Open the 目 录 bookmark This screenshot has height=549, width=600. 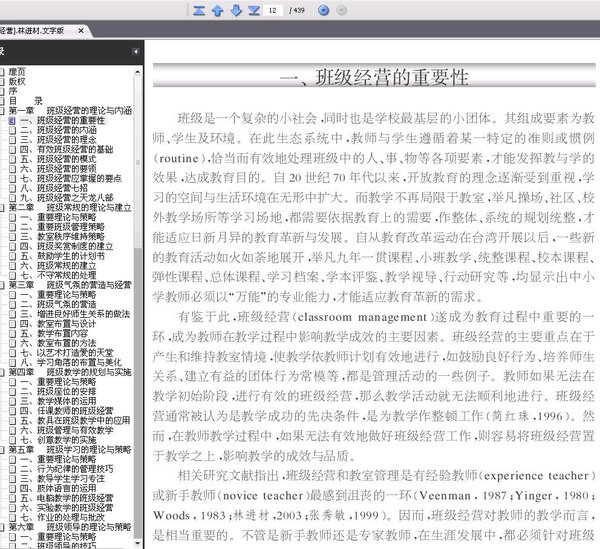tap(25, 101)
